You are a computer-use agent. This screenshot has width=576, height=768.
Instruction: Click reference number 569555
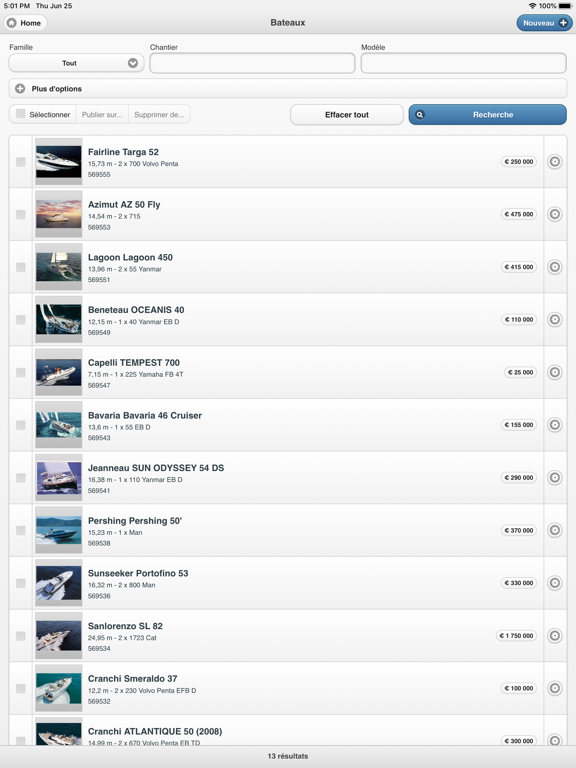click(99, 174)
